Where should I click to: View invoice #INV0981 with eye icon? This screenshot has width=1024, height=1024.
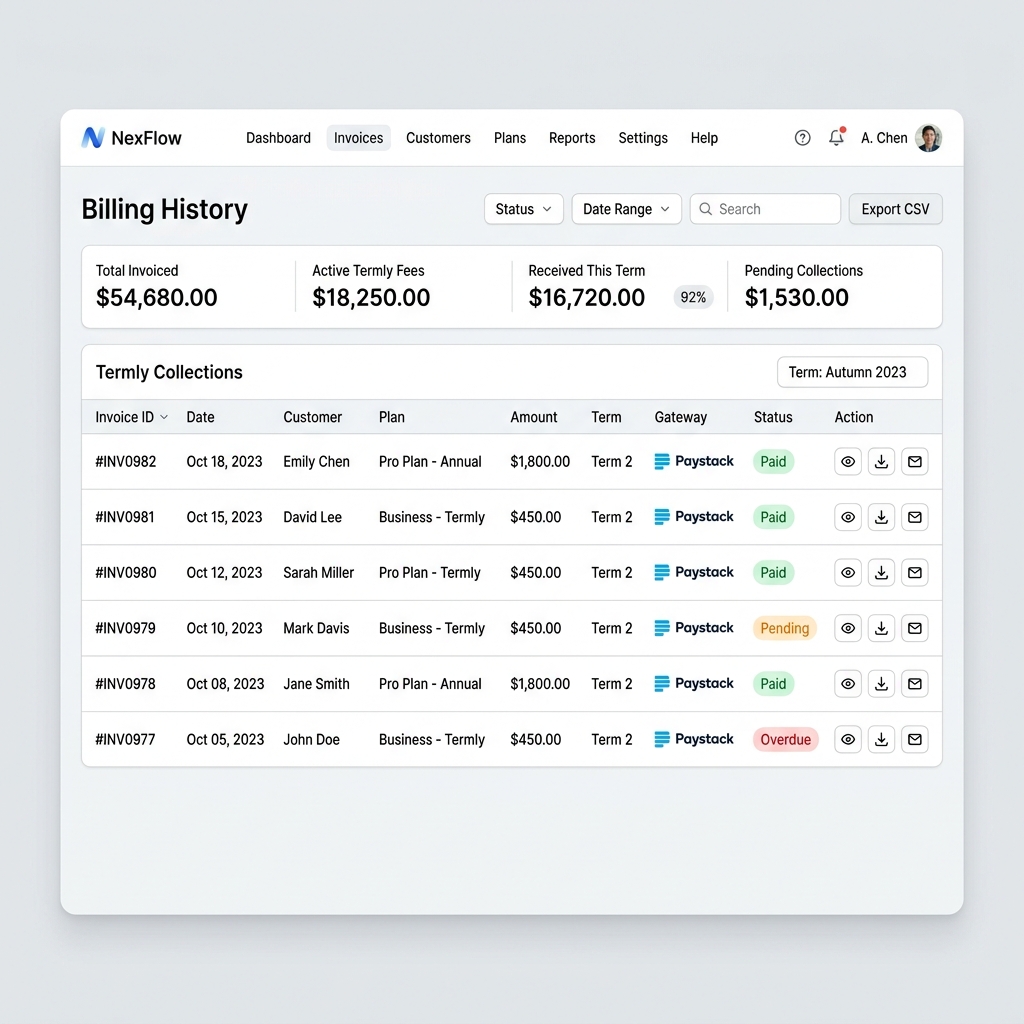(848, 517)
